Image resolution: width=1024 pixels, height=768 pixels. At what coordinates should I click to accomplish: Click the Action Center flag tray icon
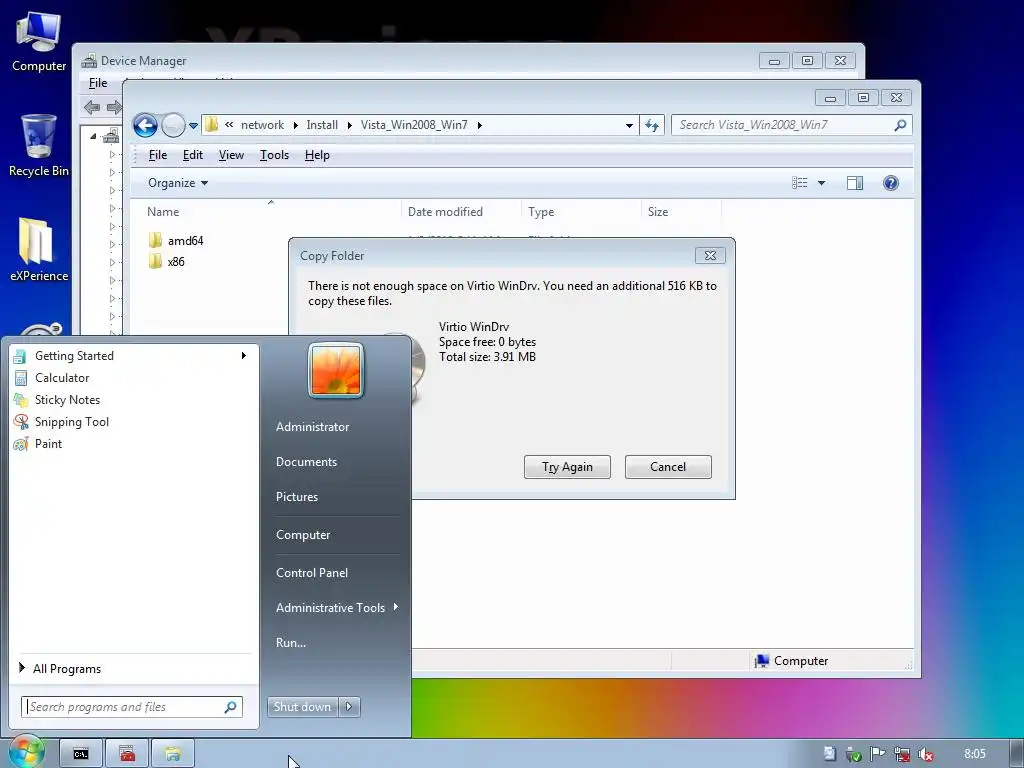[877, 754]
